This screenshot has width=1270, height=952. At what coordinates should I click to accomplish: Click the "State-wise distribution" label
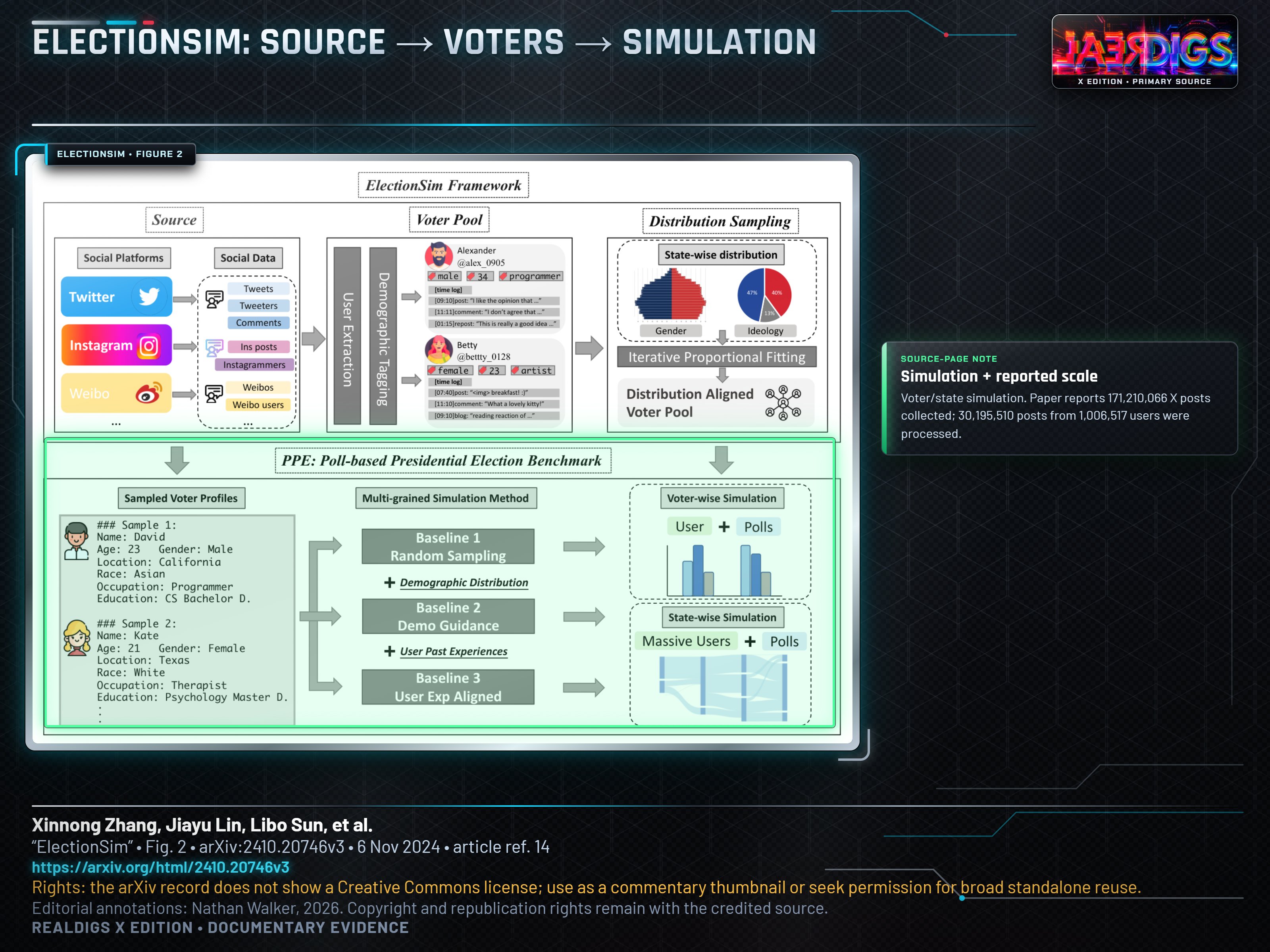click(x=721, y=255)
